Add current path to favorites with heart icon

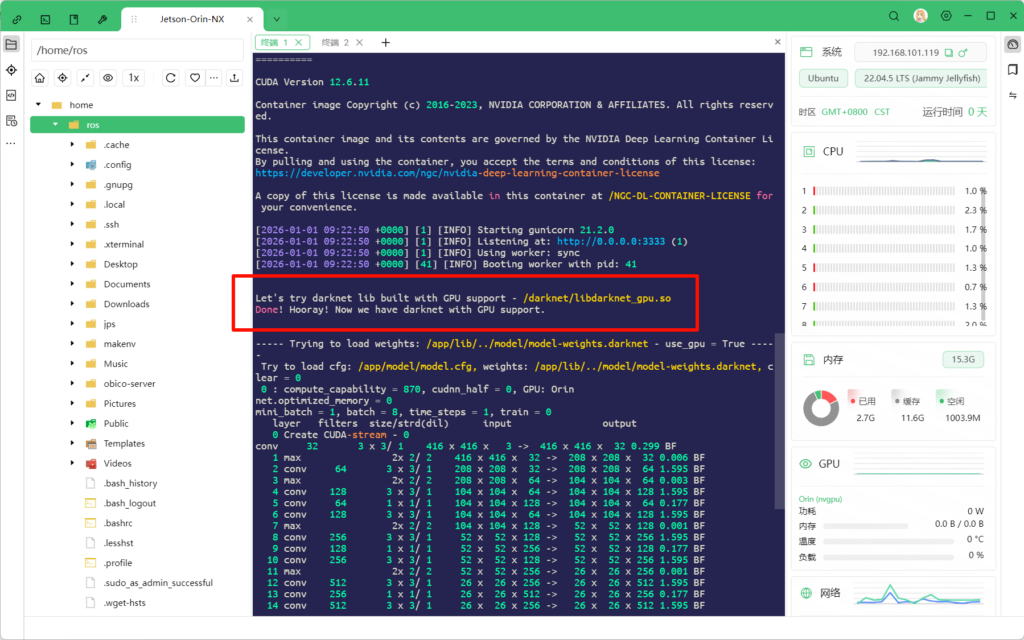pyautogui.click(x=196, y=78)
